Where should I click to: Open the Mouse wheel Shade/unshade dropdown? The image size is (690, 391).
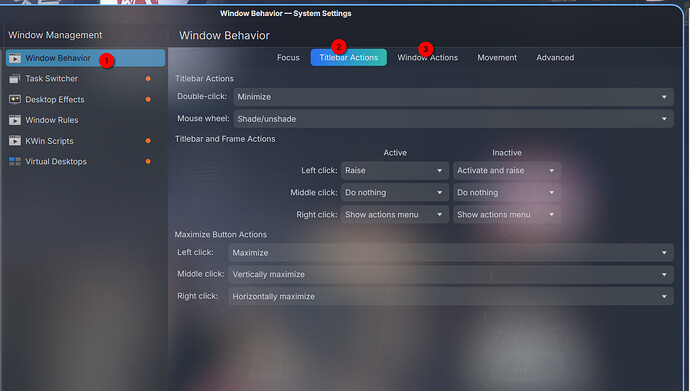click(x=453, y=119)
